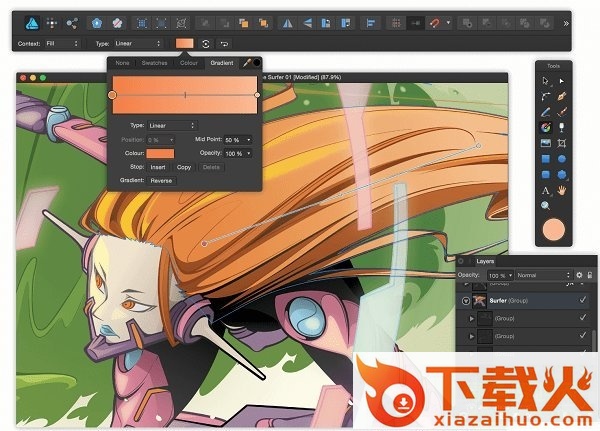The width and height of the screenshot is (600, 431).
Task: Switch to the Colour tab
Action: [188, 63]
